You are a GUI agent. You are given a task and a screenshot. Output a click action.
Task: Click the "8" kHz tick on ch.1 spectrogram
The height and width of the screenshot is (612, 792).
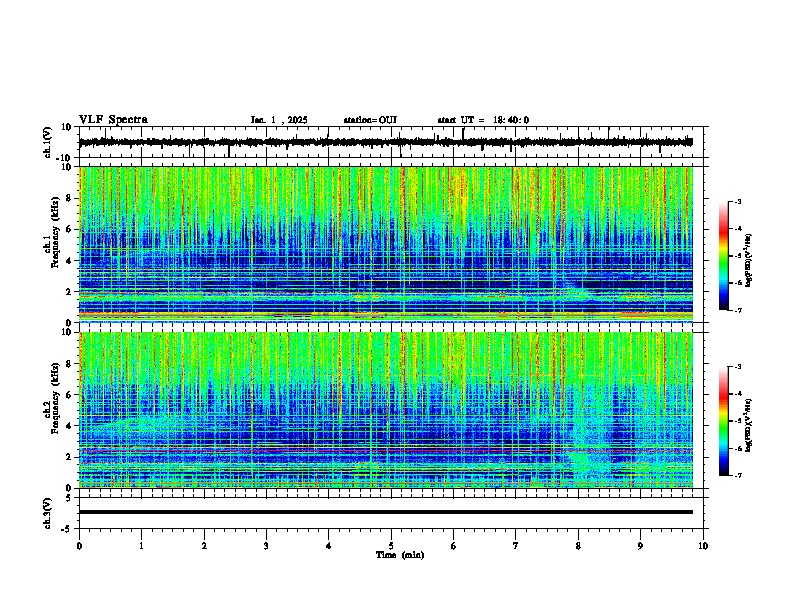click(70, 198)
